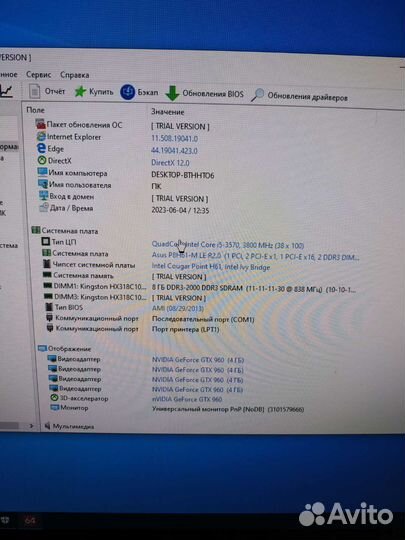Select the Системная память row icon
Image resolution: width=405 pixels, height=540 pixels.
[x=47, y=275]
